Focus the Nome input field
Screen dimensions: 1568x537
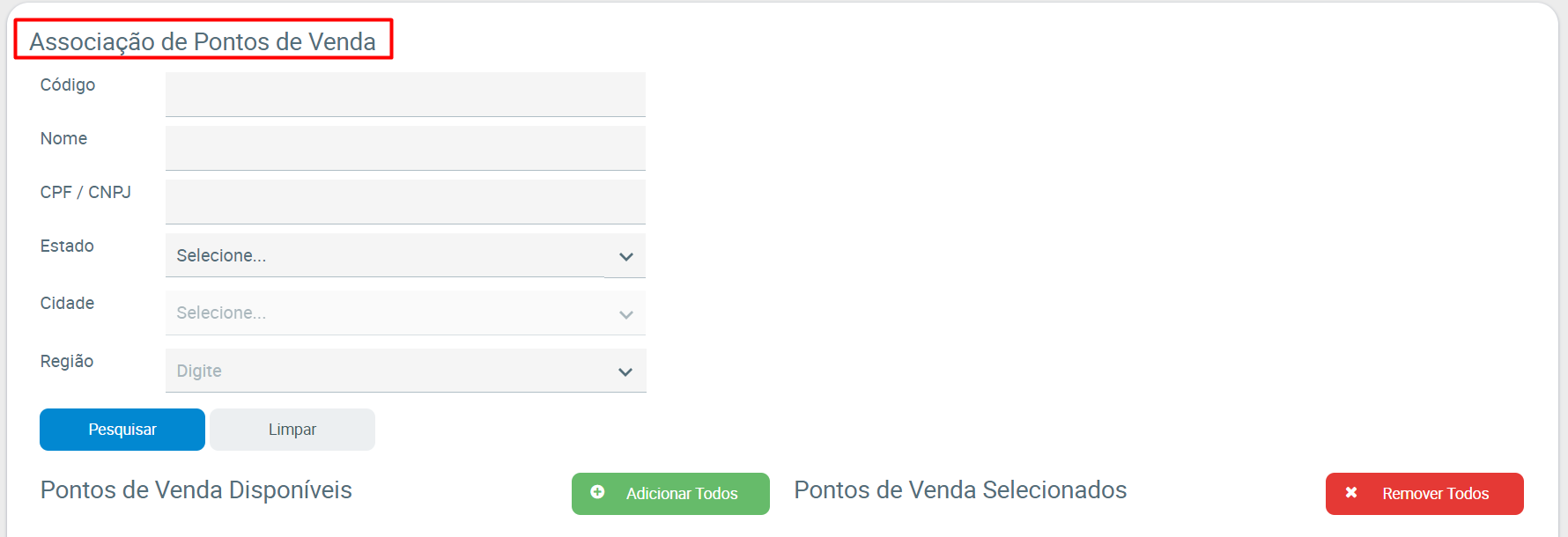click(x=405, y=148)
